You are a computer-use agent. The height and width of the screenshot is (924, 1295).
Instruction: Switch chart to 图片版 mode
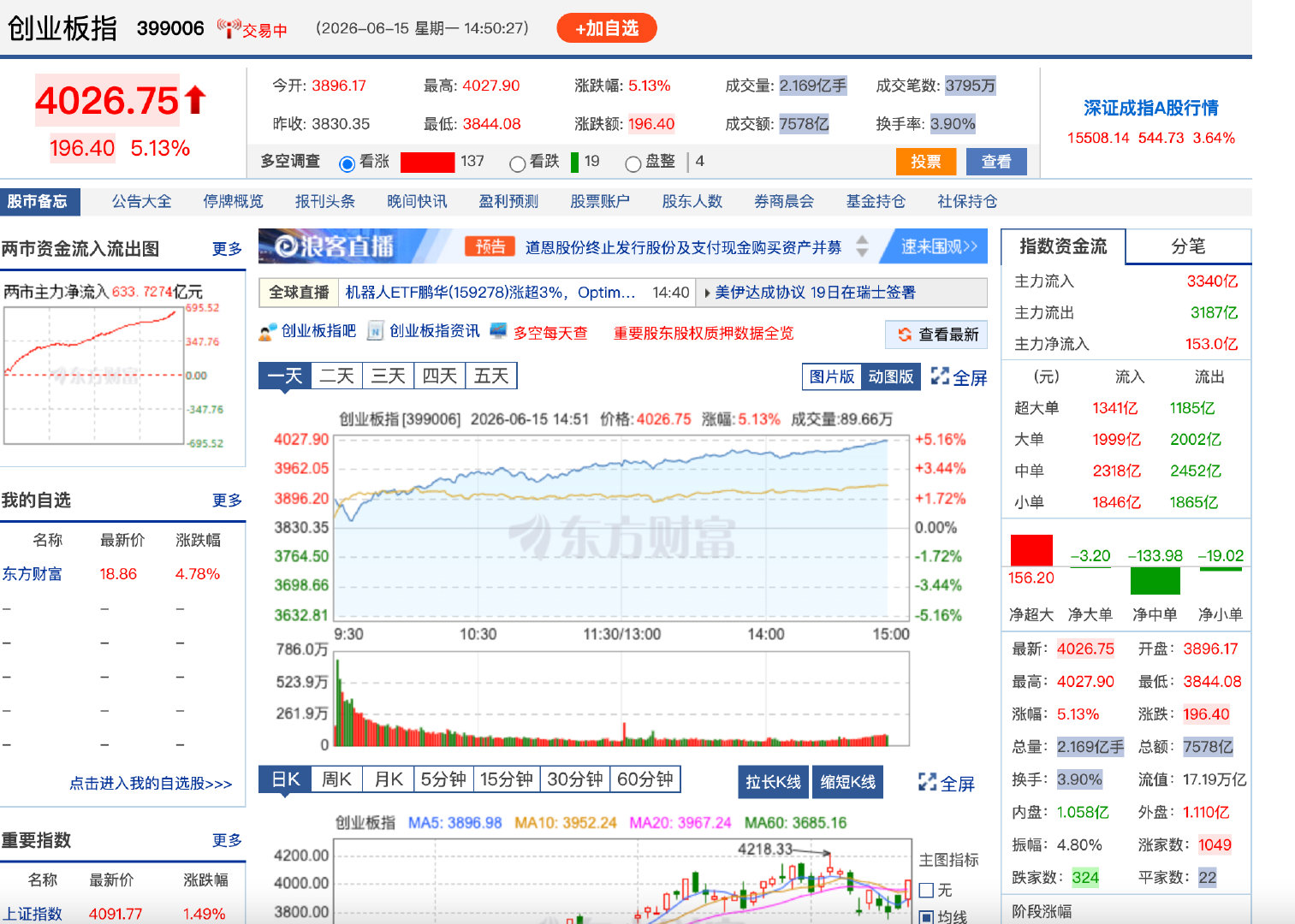[x=832, y=376]
